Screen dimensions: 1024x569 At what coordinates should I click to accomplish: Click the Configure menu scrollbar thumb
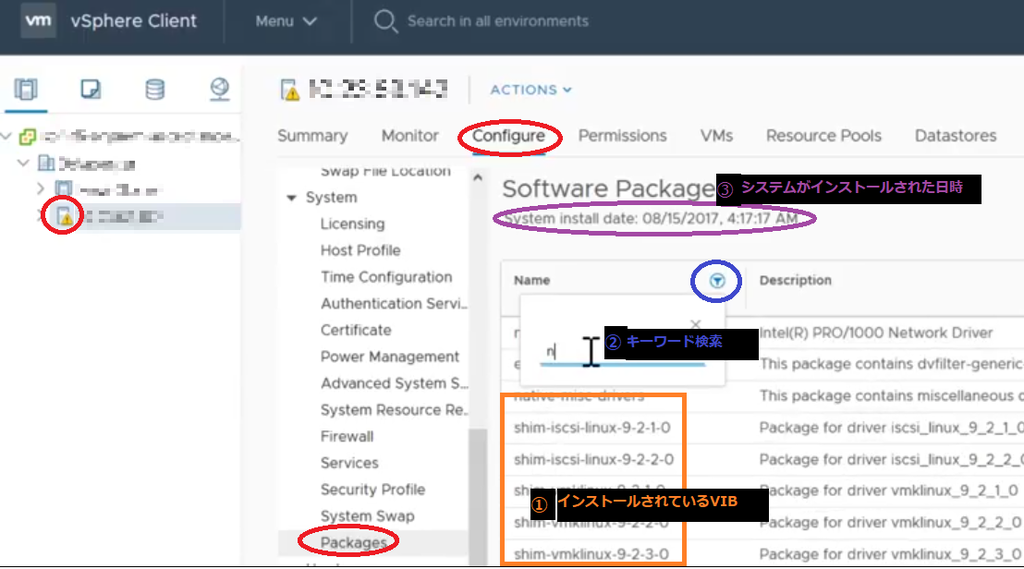click(x=478, y=496)
